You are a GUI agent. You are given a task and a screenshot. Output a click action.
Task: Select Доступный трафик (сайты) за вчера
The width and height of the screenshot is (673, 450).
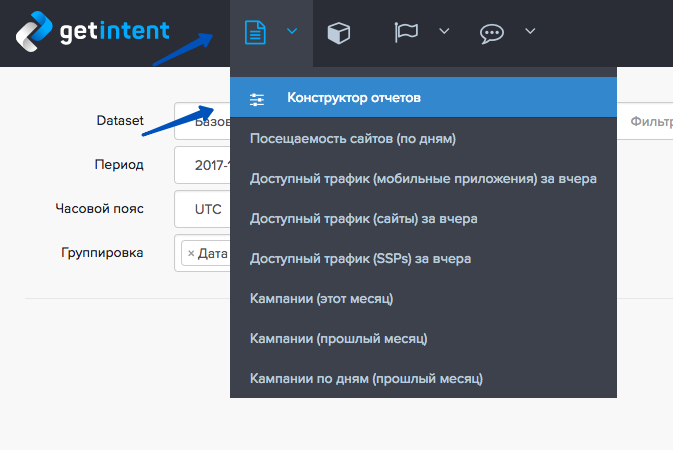coord(363,219)
